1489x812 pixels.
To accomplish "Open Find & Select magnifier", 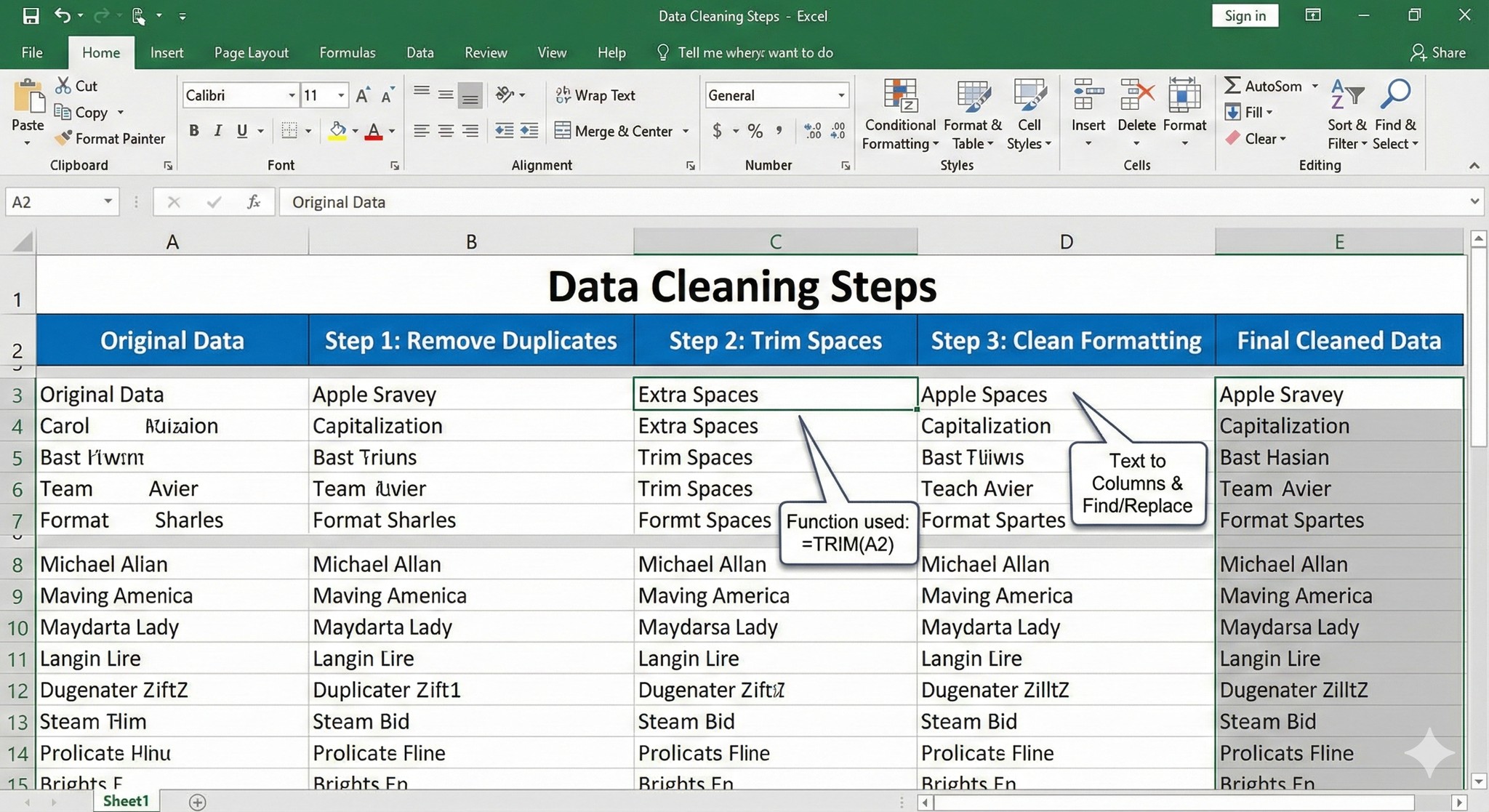I will [1395, 114].
